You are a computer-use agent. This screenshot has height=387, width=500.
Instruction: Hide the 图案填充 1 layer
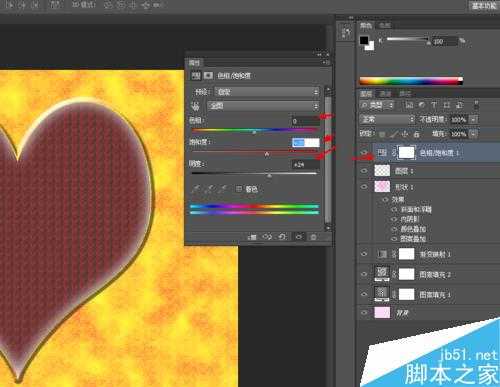pos(364,294)
